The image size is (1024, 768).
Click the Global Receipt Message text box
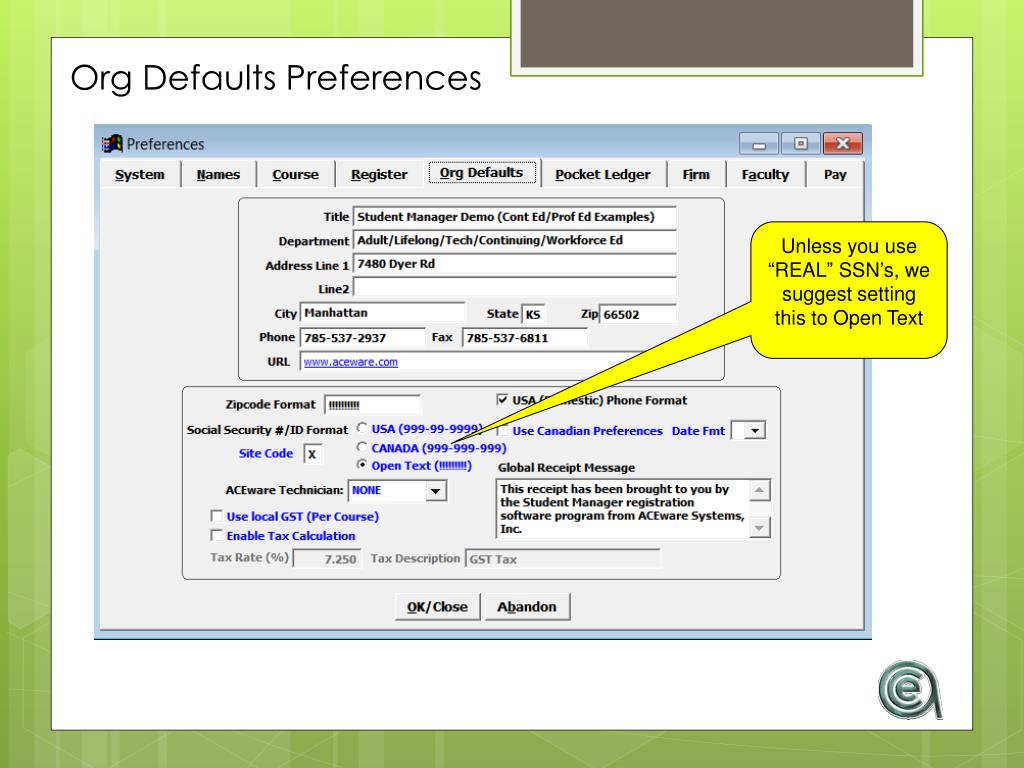pos(622,509)
